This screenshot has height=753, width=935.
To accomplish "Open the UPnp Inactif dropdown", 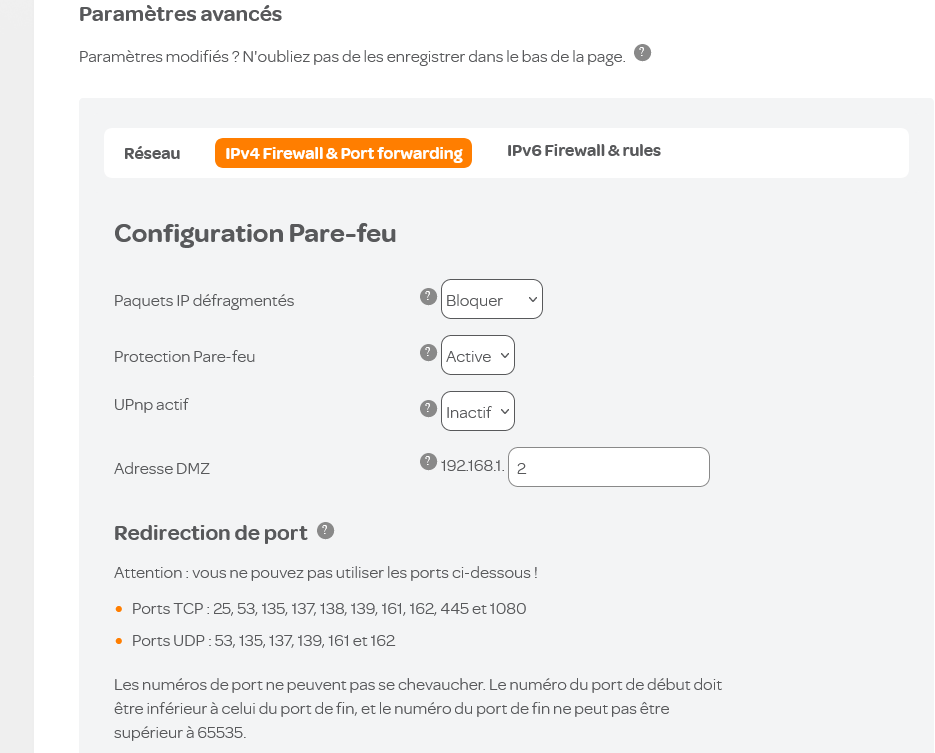I will [478, 412].
